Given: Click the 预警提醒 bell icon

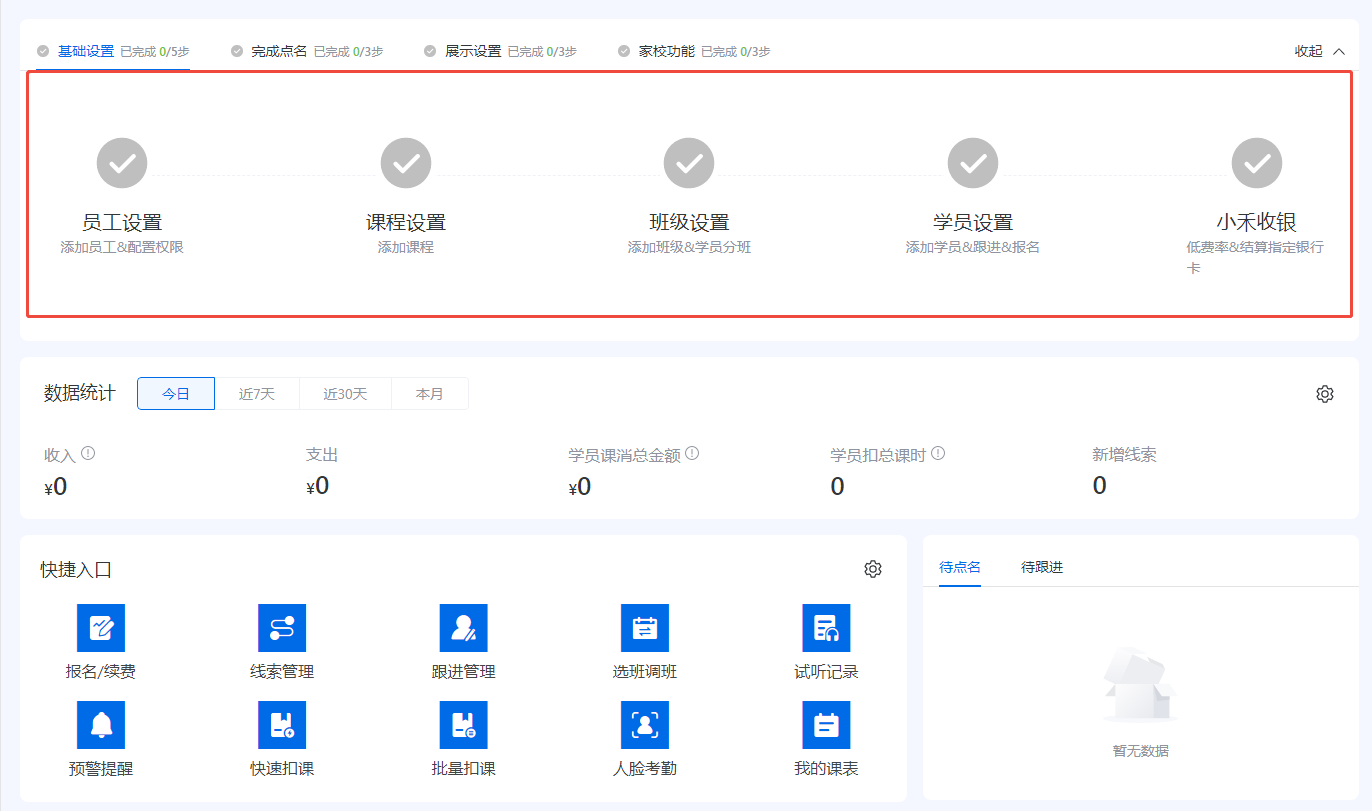Looking at the screenshot, I should (101, 725).
